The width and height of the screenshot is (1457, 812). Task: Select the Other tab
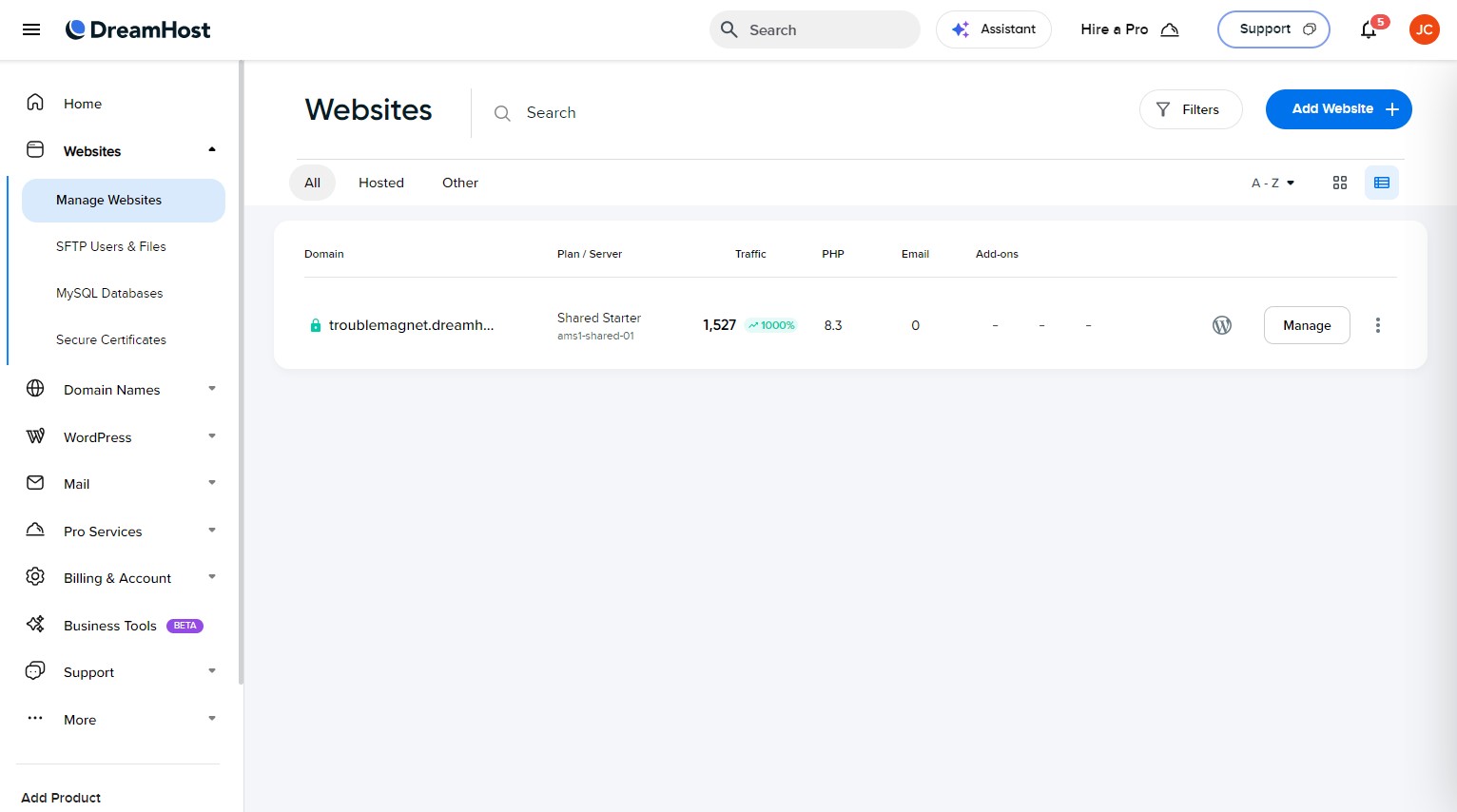click(460, 183)
